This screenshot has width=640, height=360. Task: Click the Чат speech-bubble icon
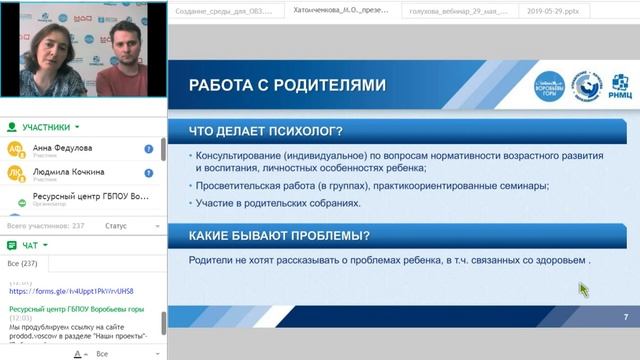(x=12, y=245)
